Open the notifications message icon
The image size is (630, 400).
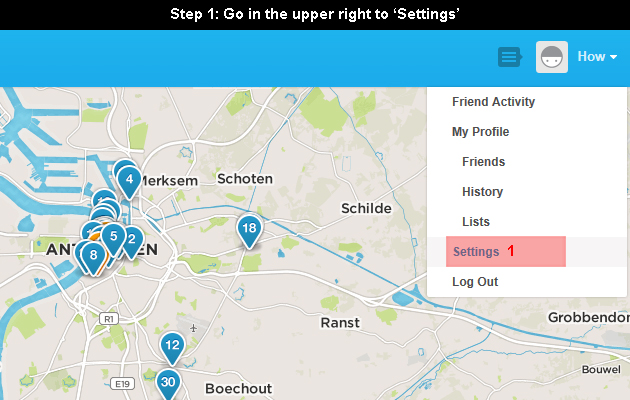(510, 57)
